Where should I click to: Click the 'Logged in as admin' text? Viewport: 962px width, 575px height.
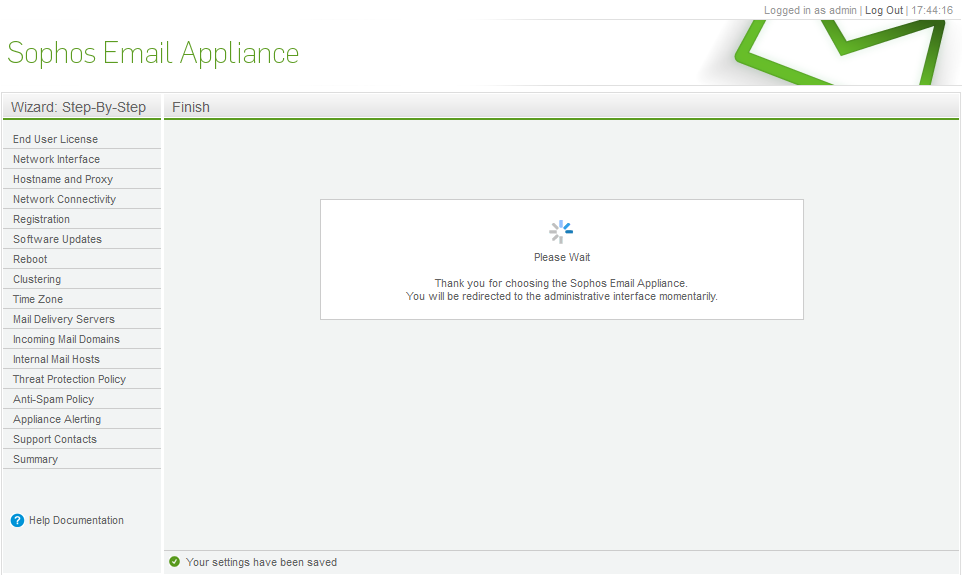point(810,10)
